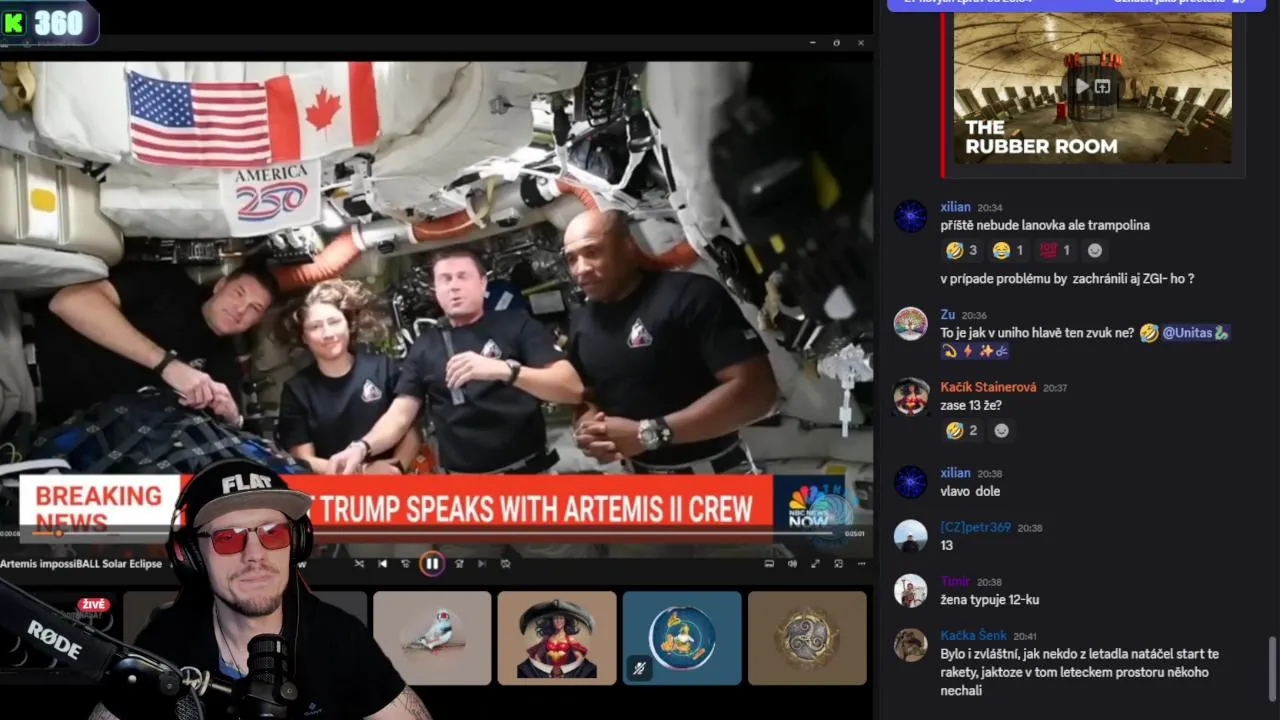The height and width of the screenshot is (720, 1280).
Task: Click the username Zu
Action: 948,315
